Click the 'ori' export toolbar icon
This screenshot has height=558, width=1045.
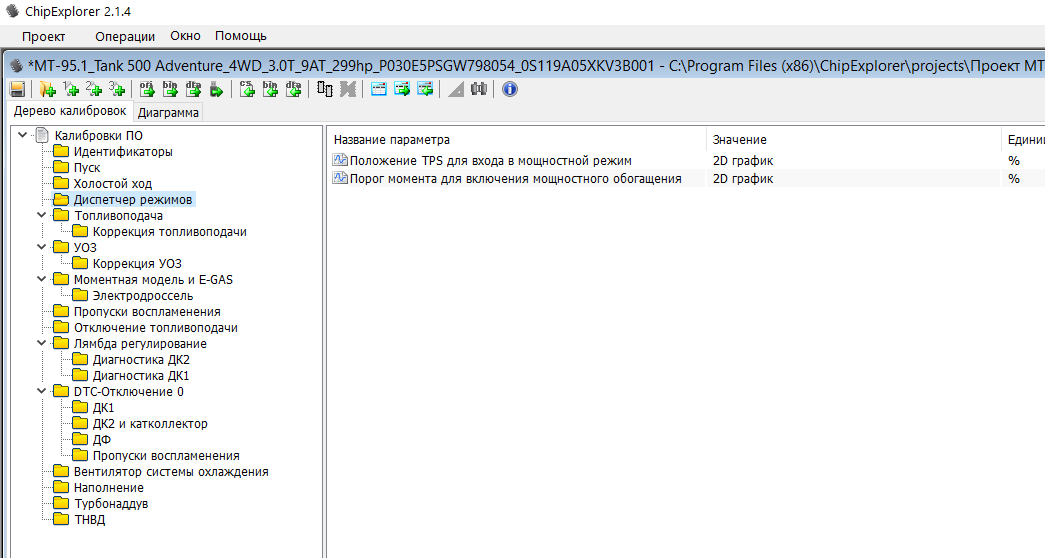[x=146, y=89]
